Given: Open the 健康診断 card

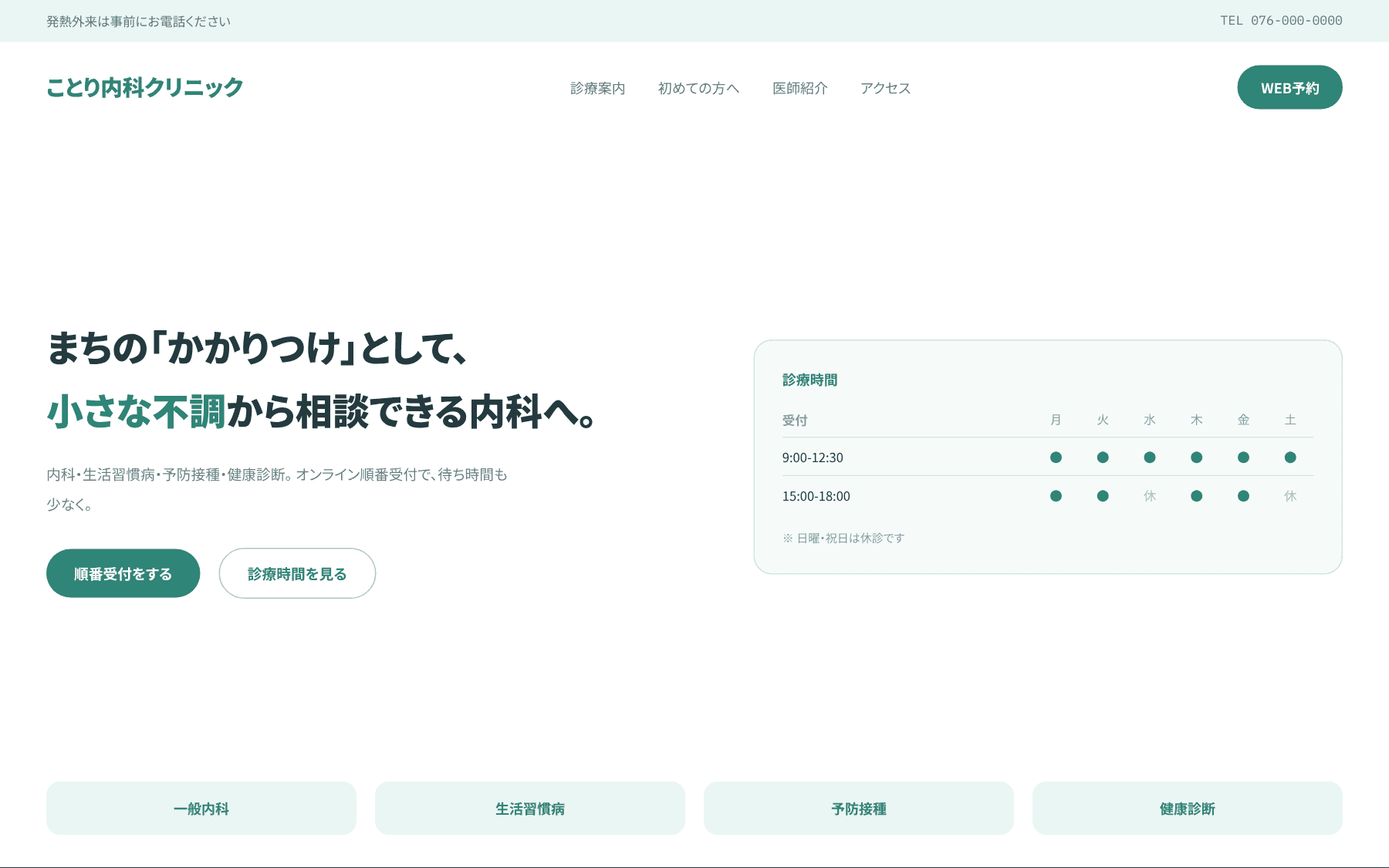Looking at the screenshot, I should [1188, 809].
